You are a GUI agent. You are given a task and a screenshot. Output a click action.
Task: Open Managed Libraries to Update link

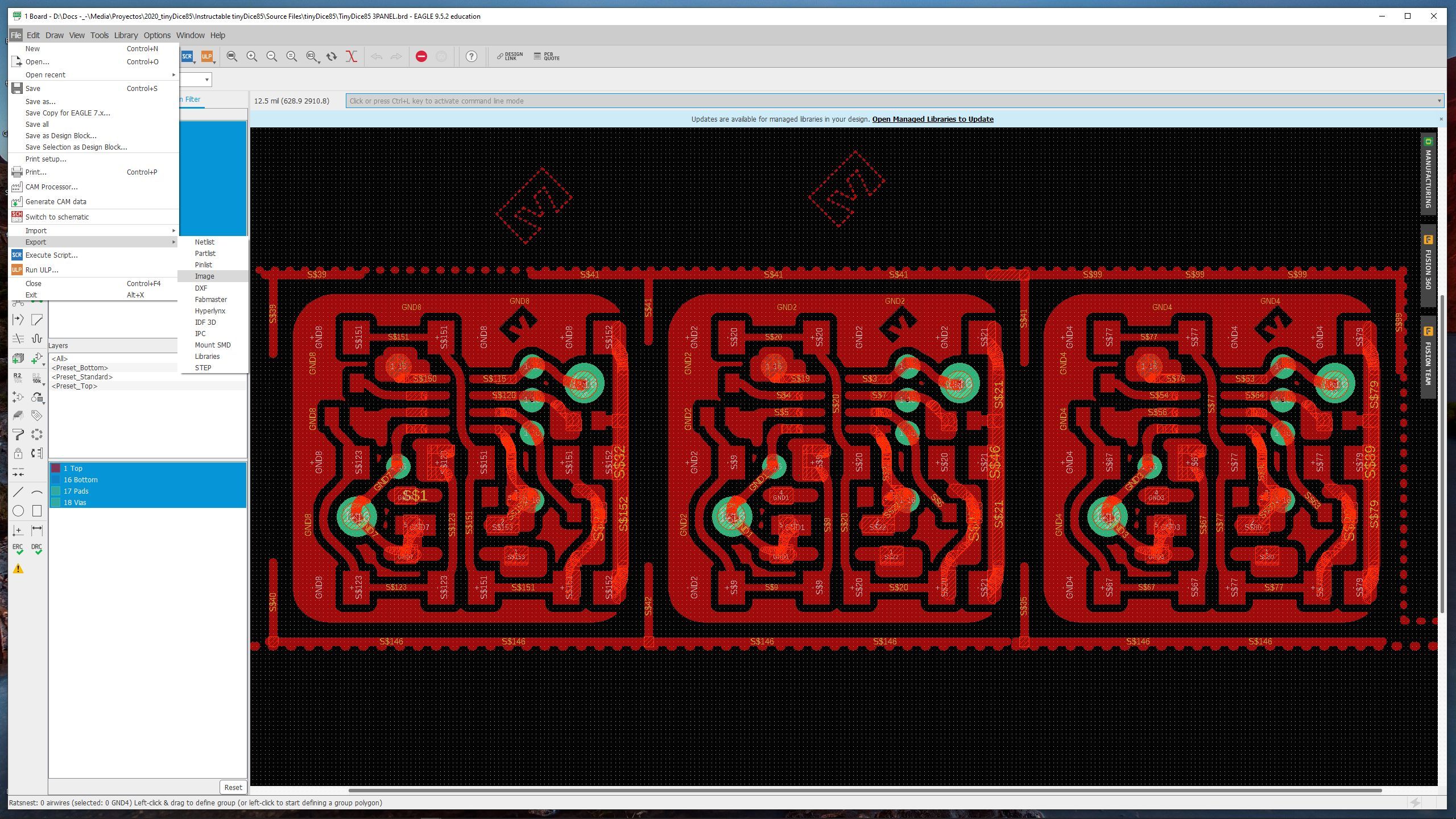tap(933, 119)
